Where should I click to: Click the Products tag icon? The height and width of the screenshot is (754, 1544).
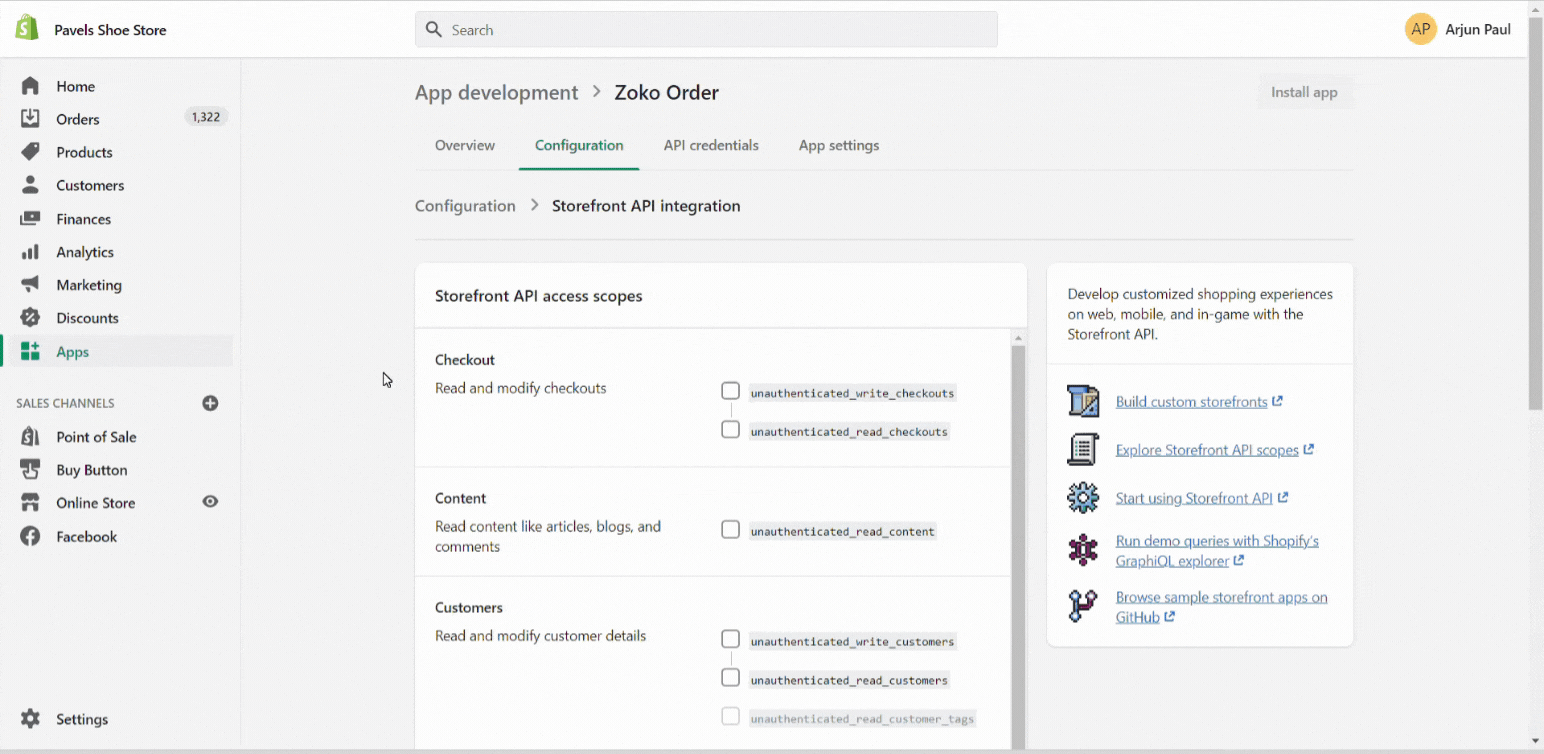[x=30, y=152]
